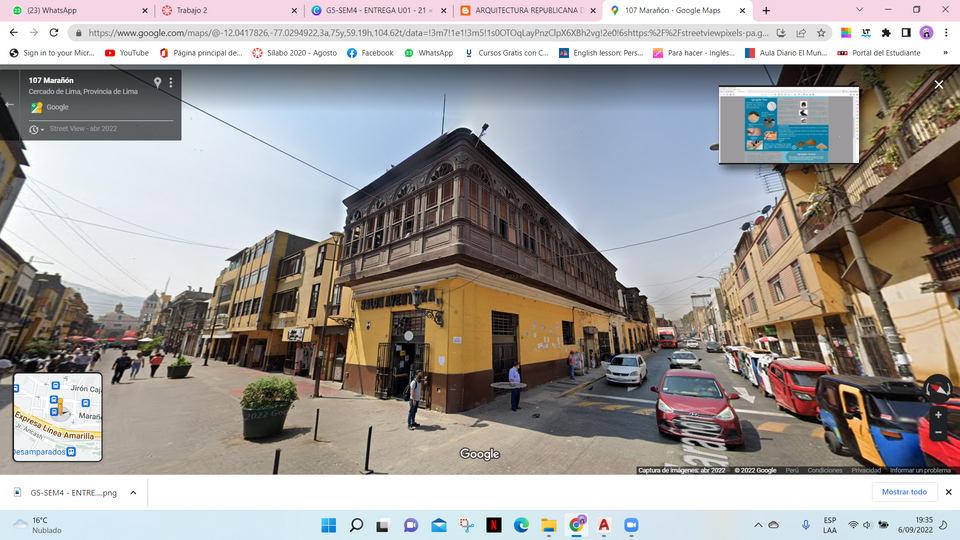Open File Explorer from taskbar

[549, 525]
